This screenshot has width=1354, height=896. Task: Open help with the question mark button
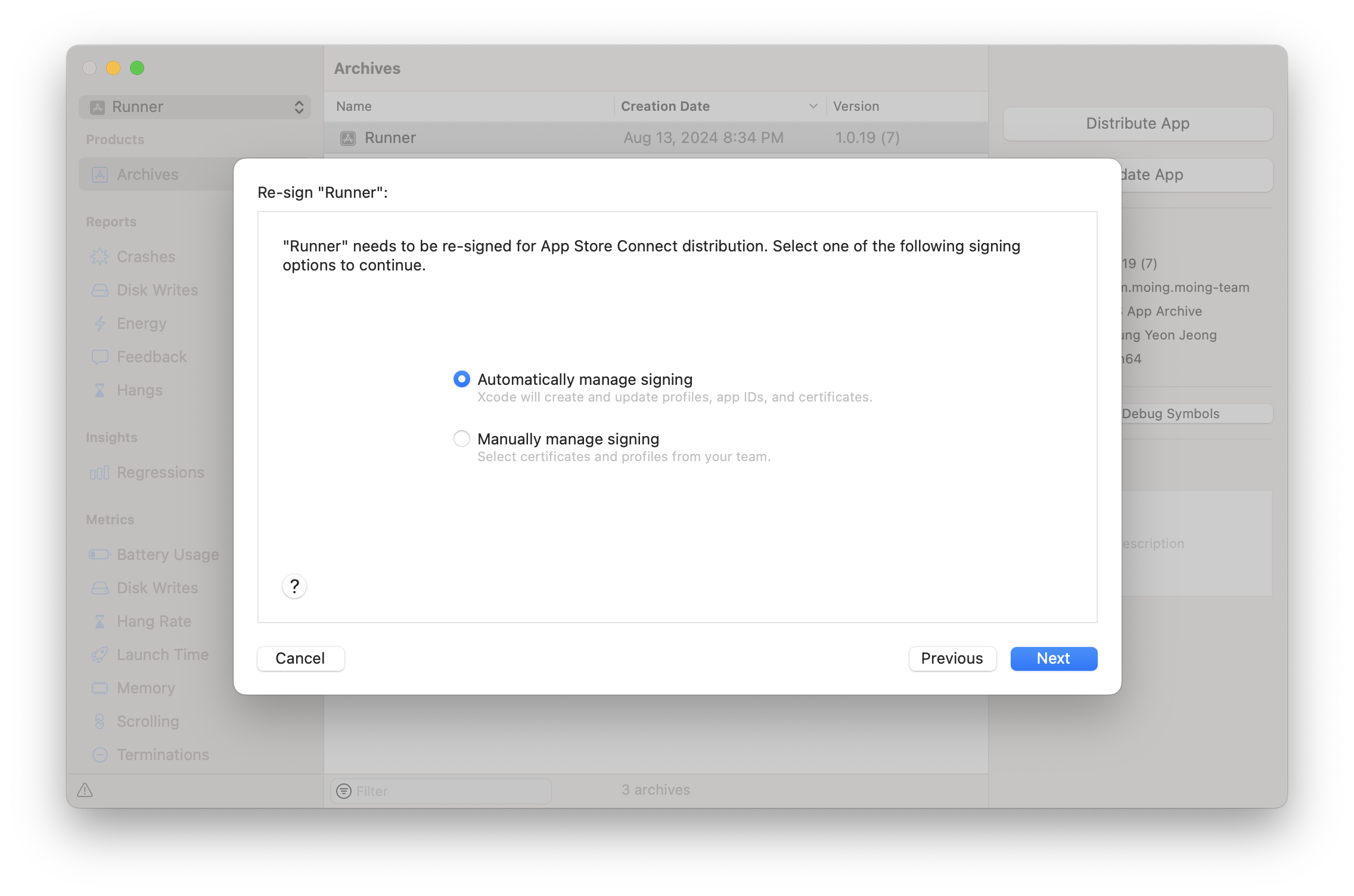click(x=294, y=586)
